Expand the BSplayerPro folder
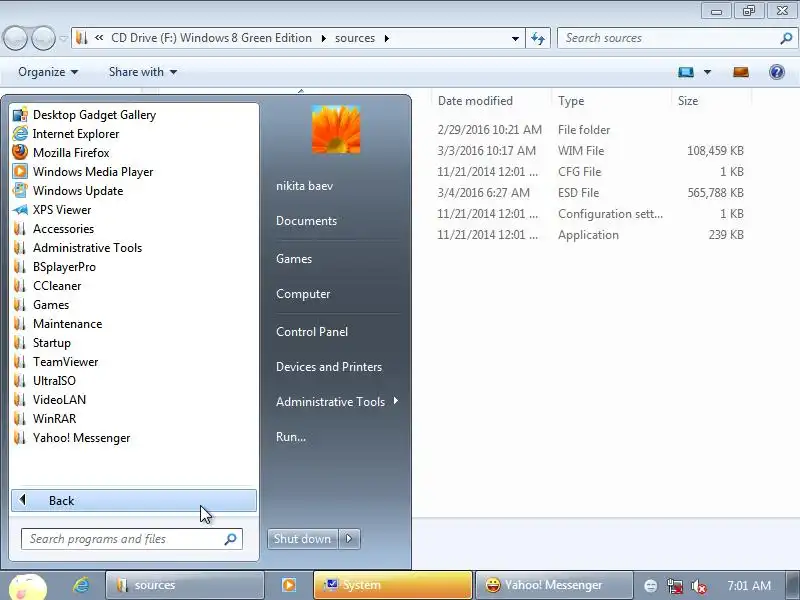Image resolution: width=800 pixels, height=600 pixels. (x=64, y=267)
